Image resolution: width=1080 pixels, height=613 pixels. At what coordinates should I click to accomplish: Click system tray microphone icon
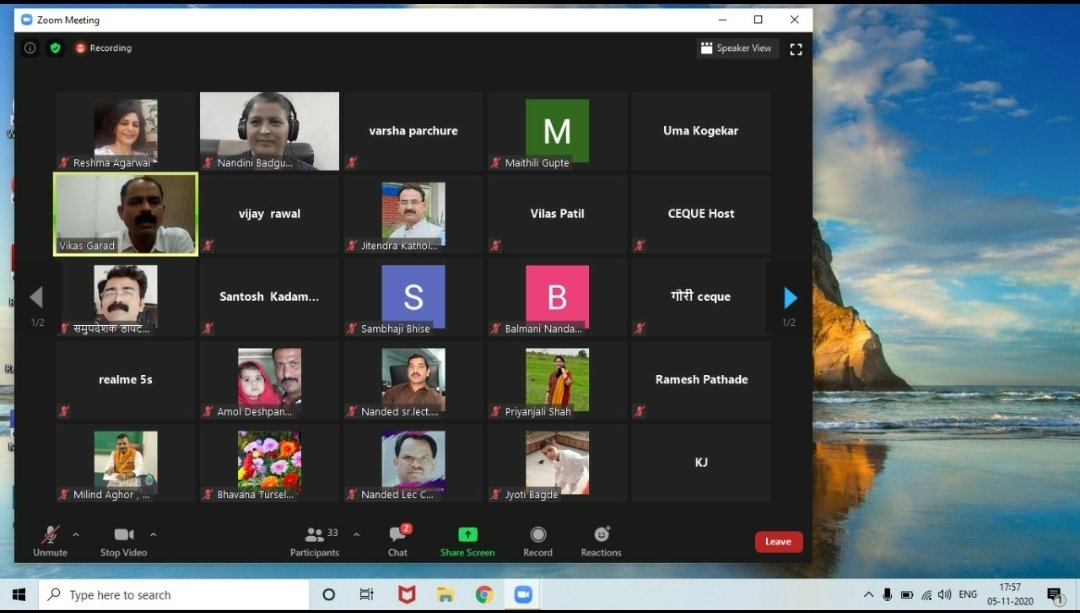pos(887,594)
